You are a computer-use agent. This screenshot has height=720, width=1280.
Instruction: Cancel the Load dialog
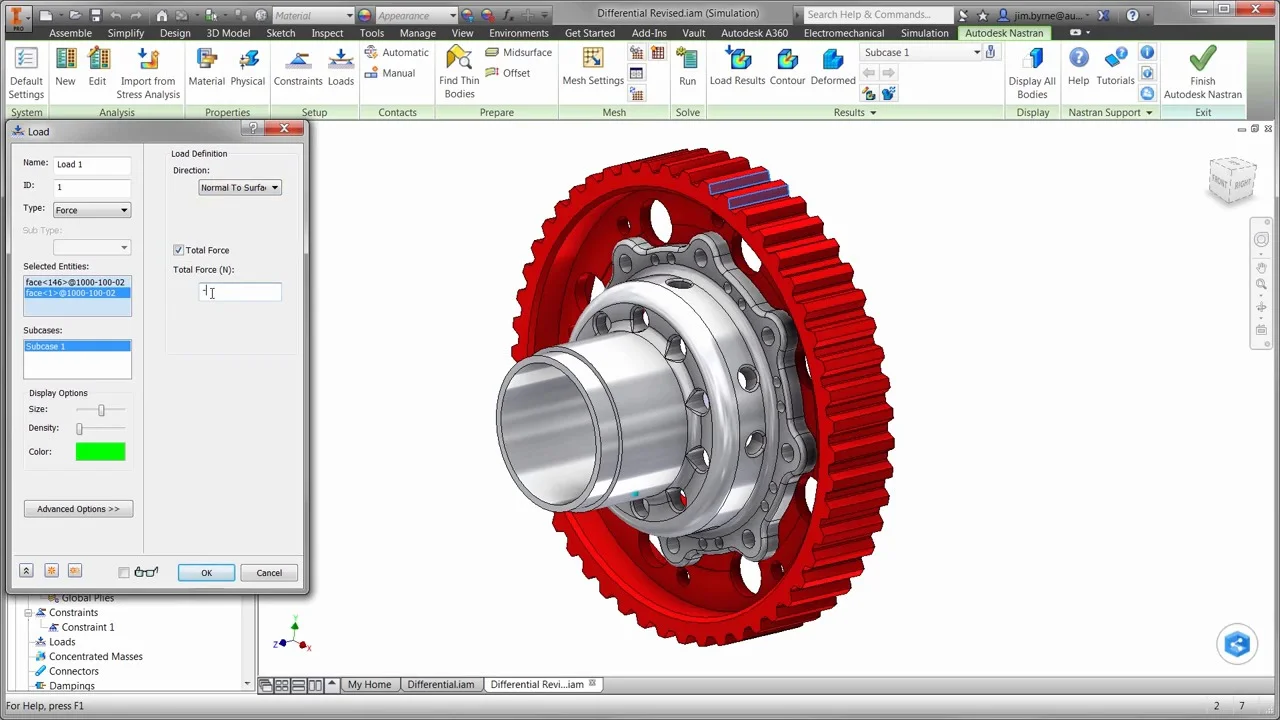pyautogui.click(x=269, y=573)
